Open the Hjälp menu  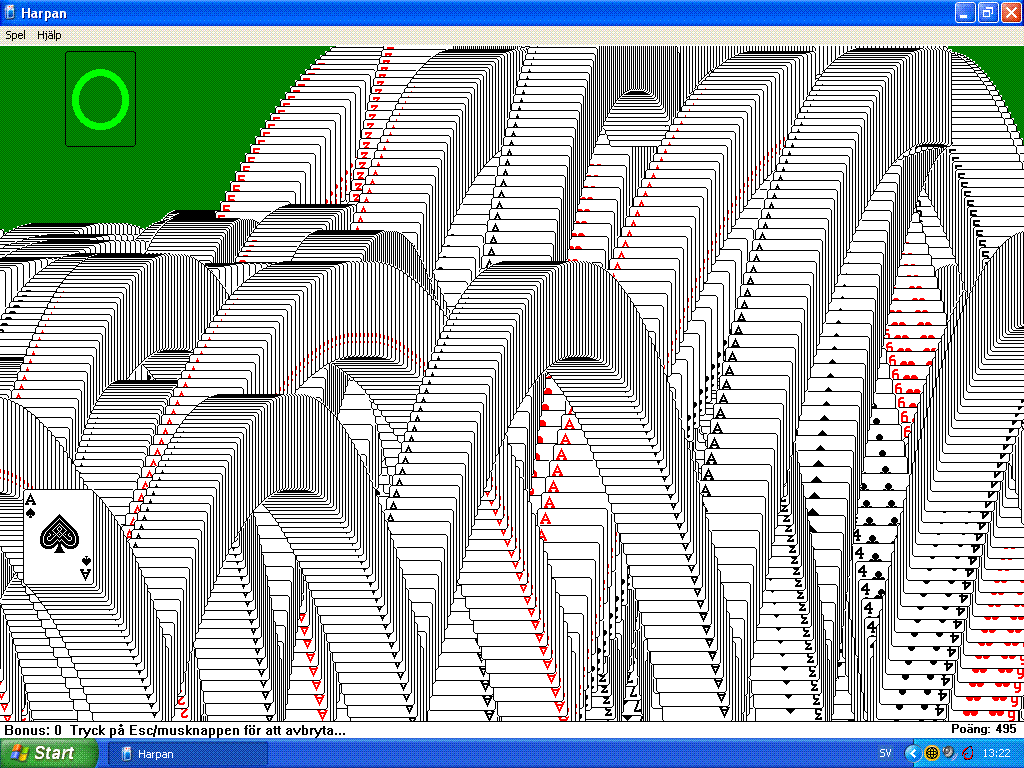(x=49, y=35)
